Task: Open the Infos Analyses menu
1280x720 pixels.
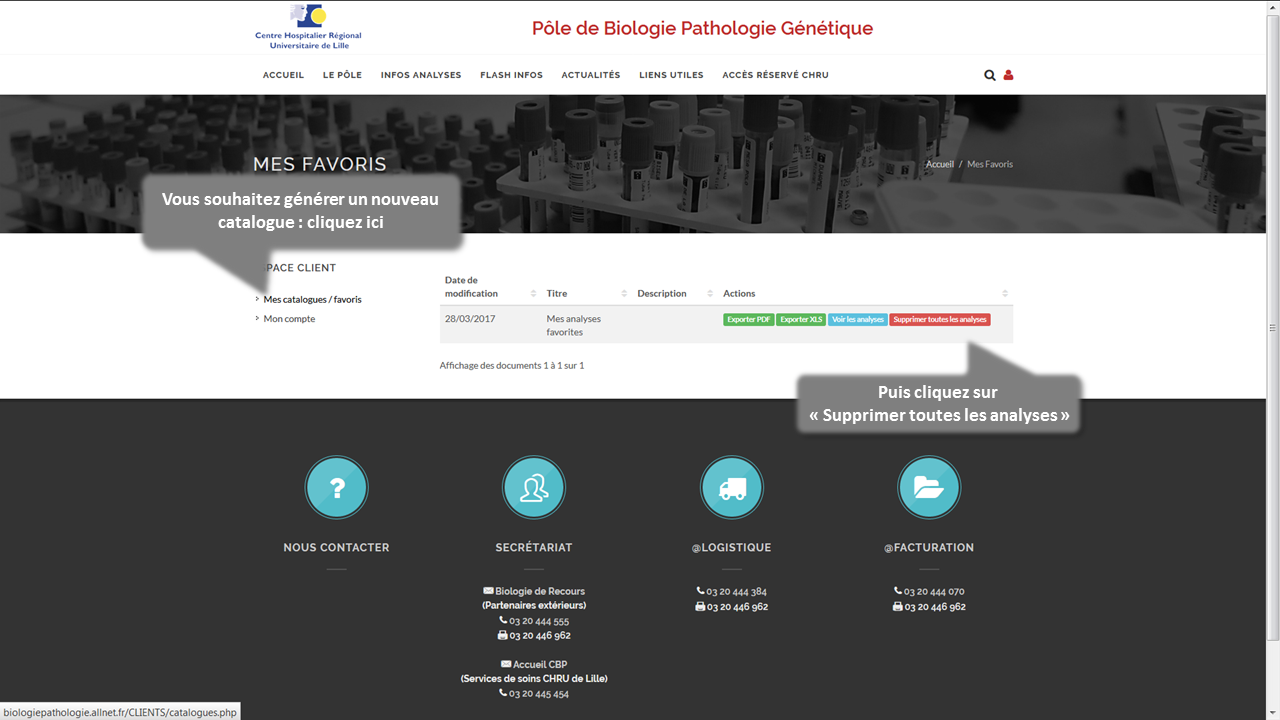Action: point(421,75)
